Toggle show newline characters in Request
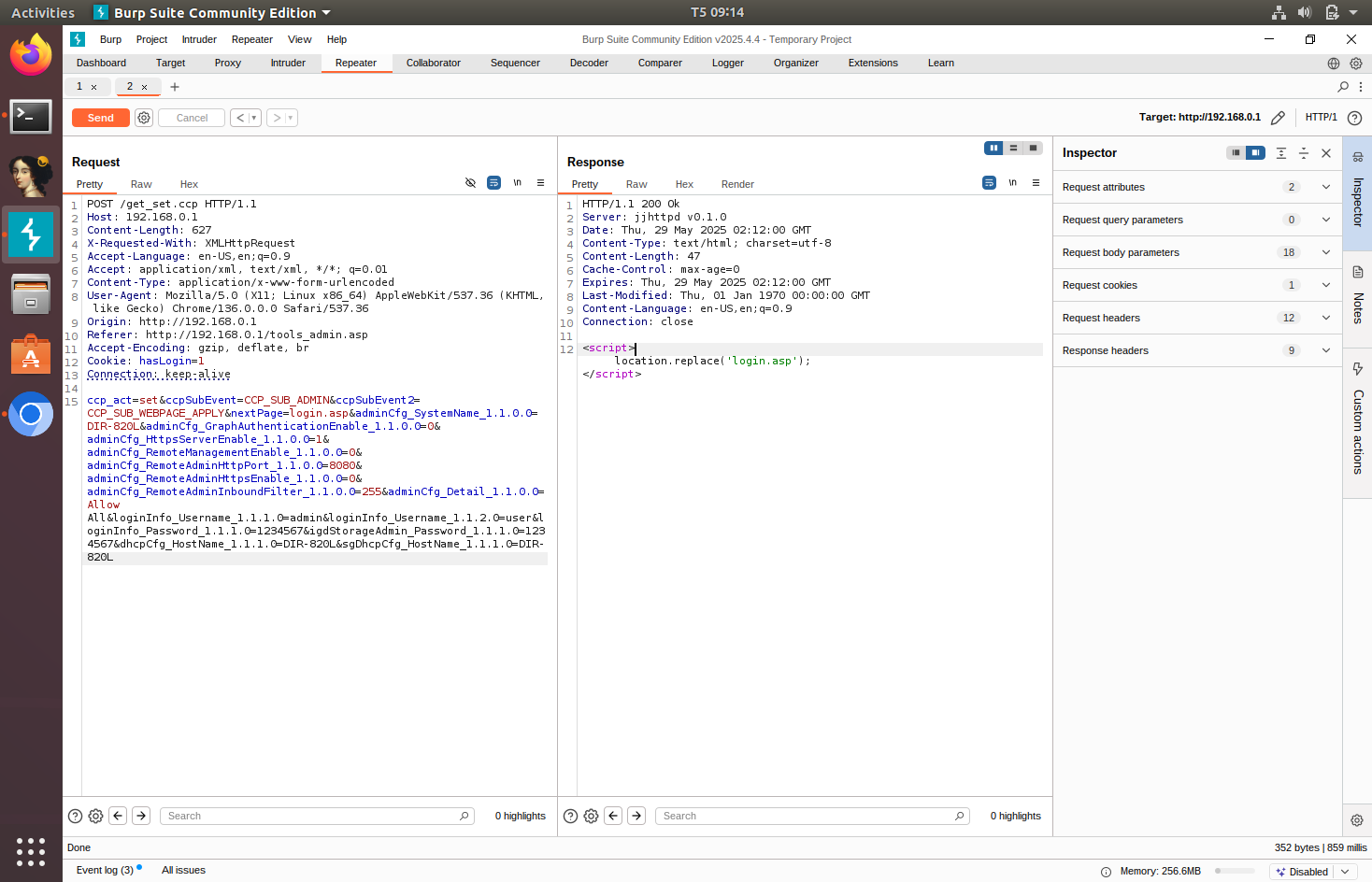Viewport: 1372px width, 882px height. (x=517, y=183)
